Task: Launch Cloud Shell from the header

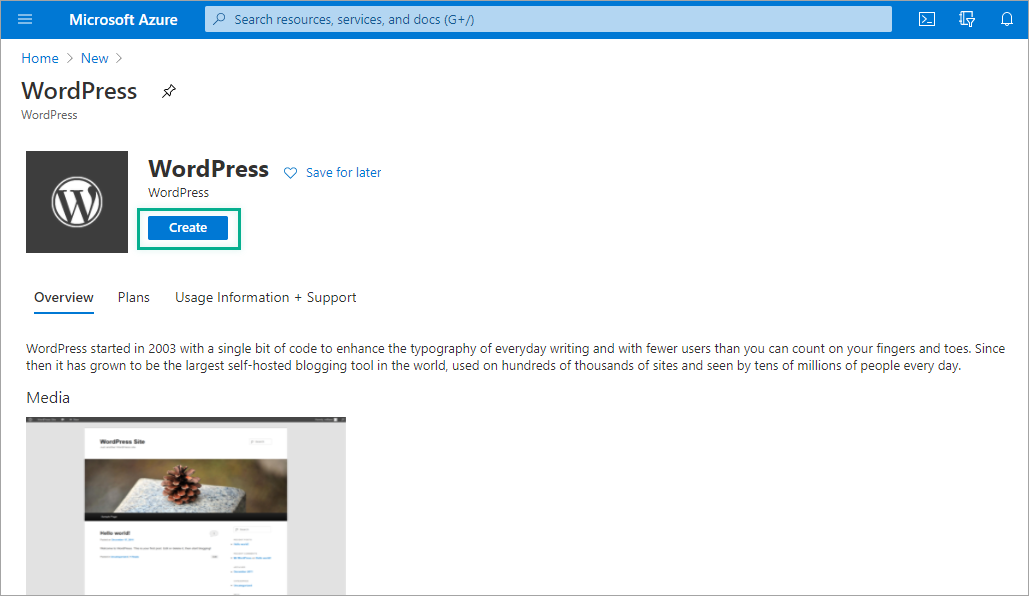Action: coord(927,19)
